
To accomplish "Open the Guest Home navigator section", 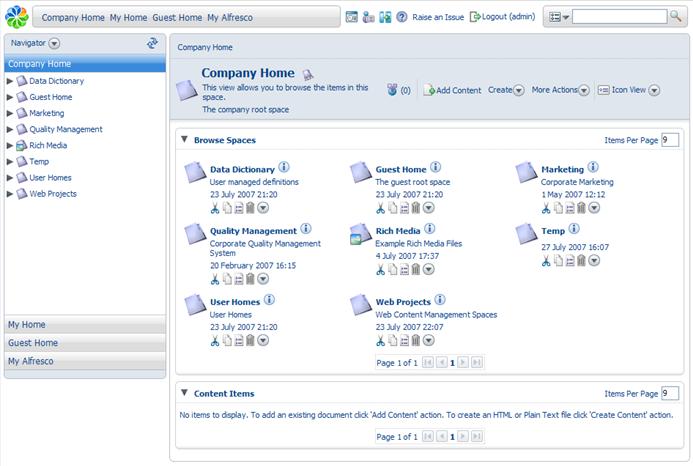I will coord(85,343).
